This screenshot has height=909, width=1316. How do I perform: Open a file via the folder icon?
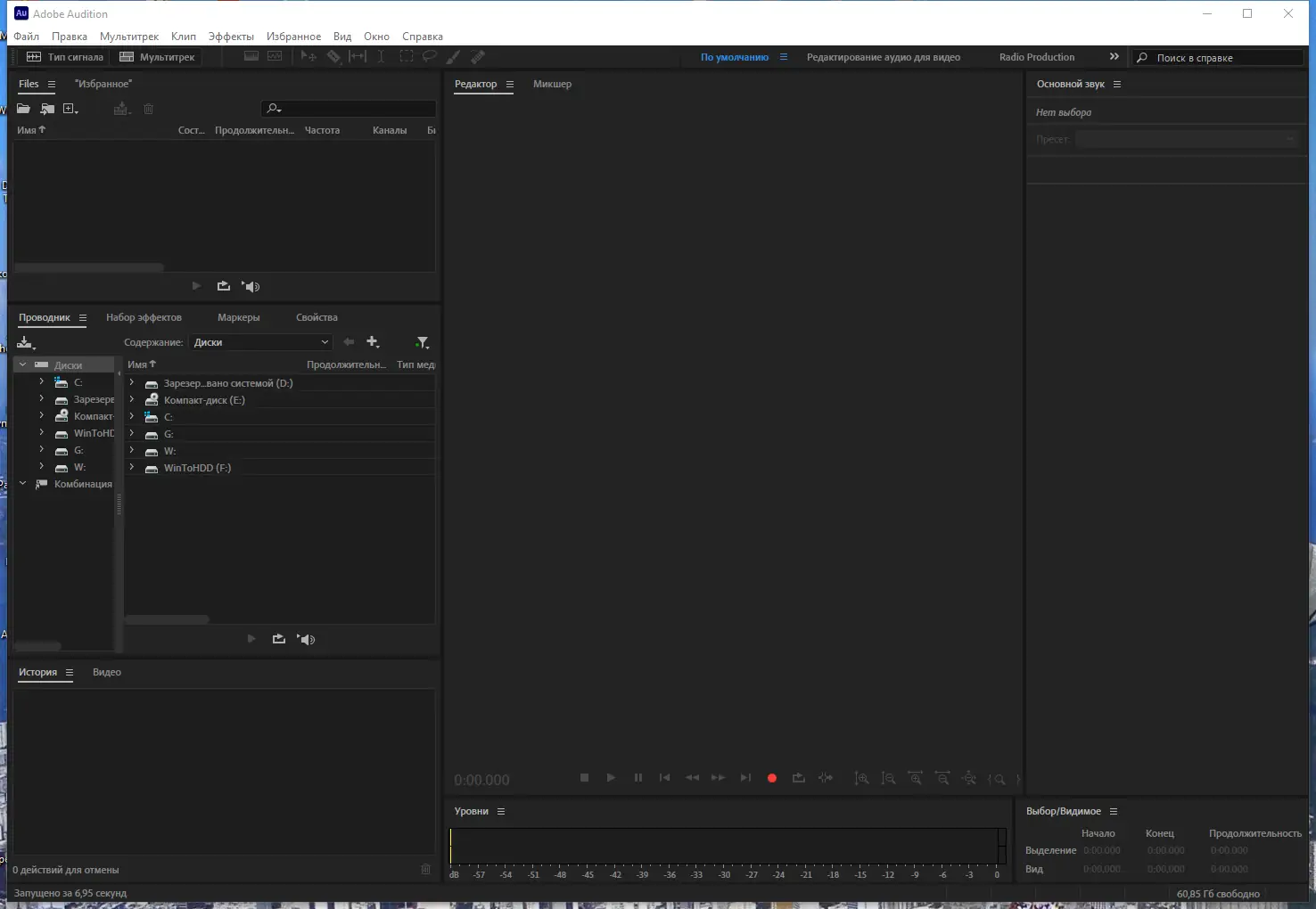click(x=23, y=108)
